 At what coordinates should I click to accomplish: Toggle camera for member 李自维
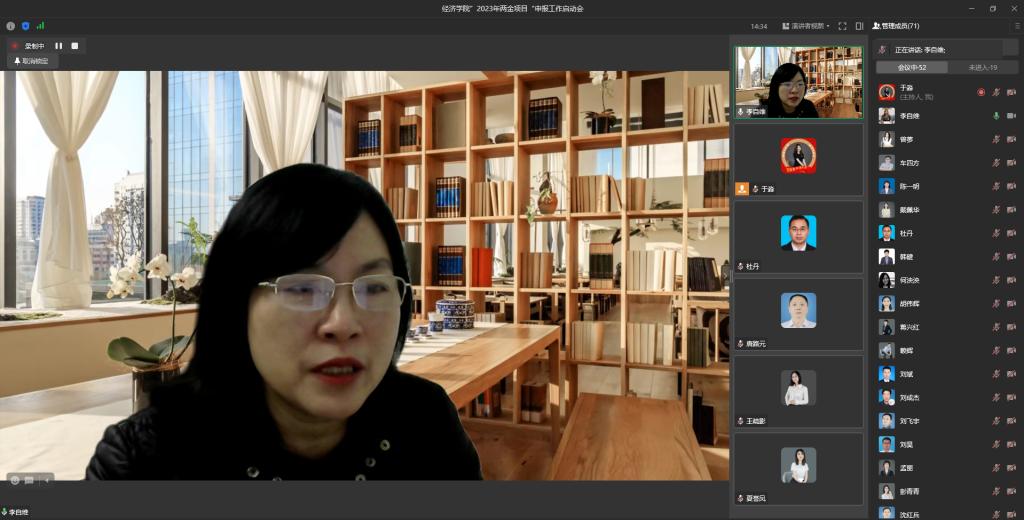tap(1011, 115)
